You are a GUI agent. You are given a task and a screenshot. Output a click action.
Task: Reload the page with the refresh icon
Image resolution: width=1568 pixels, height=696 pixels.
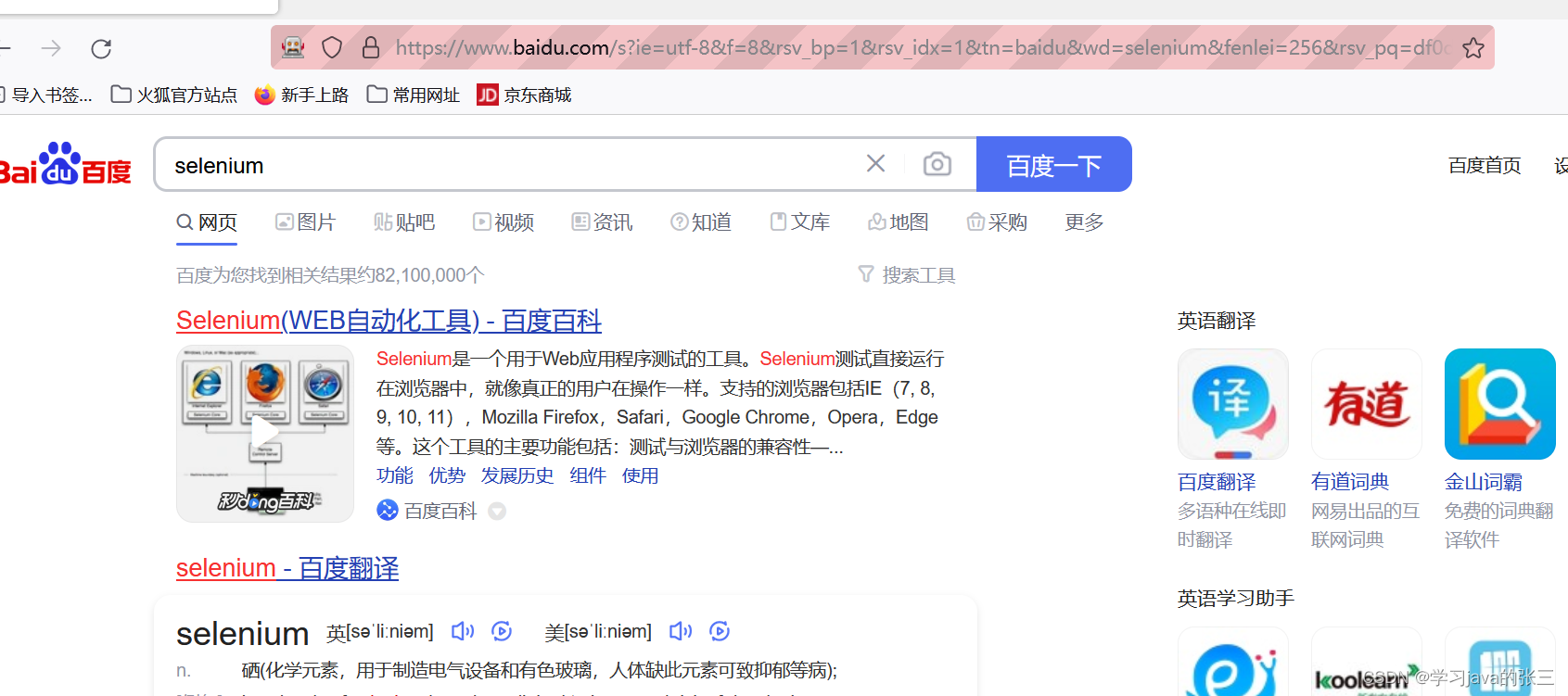click(101, 48)
